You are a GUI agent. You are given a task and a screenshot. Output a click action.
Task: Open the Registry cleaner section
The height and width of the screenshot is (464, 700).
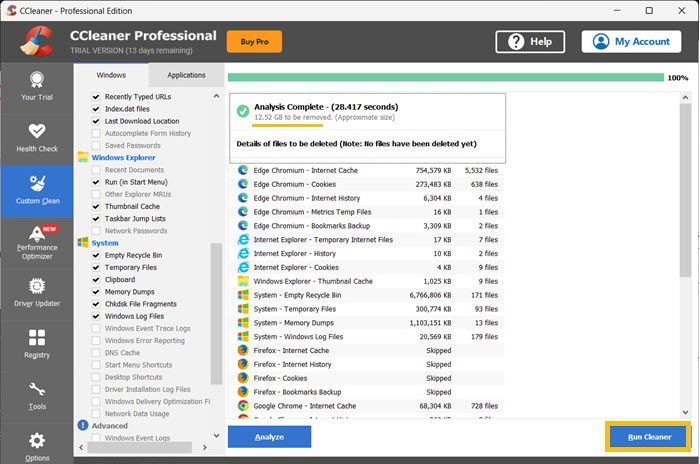coord(37,345)
